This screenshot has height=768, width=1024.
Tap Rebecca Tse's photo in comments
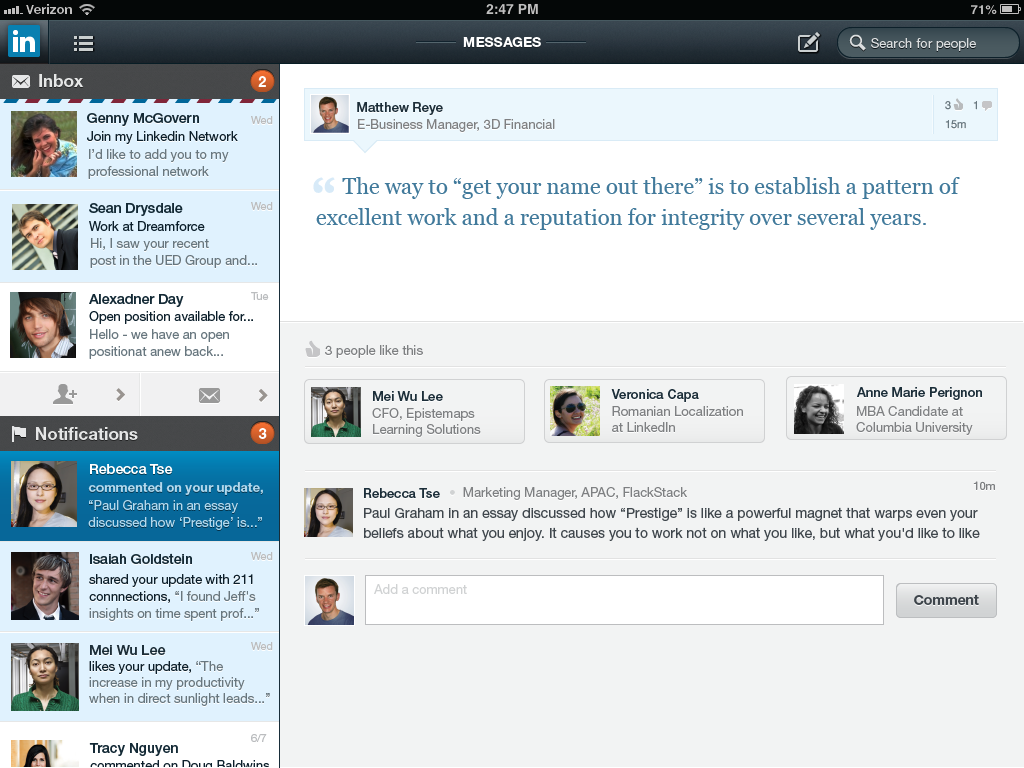pos(328,512)
